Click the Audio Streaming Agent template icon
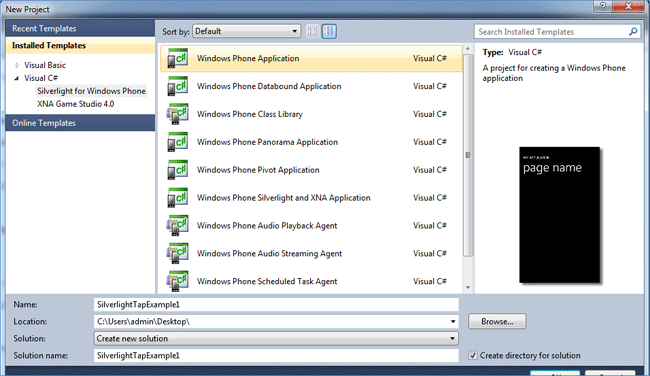 (177, 253)
